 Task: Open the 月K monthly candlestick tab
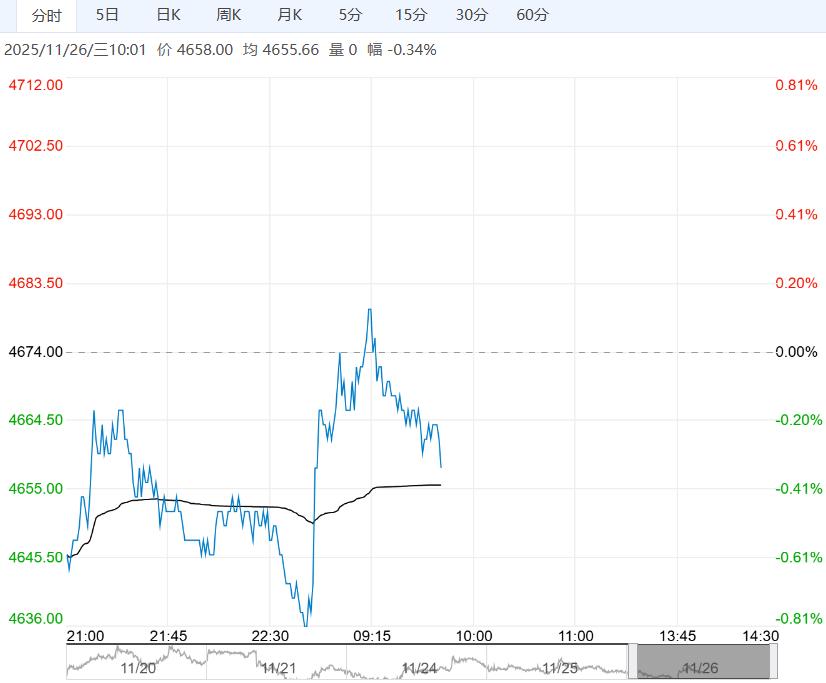point(290,15)
